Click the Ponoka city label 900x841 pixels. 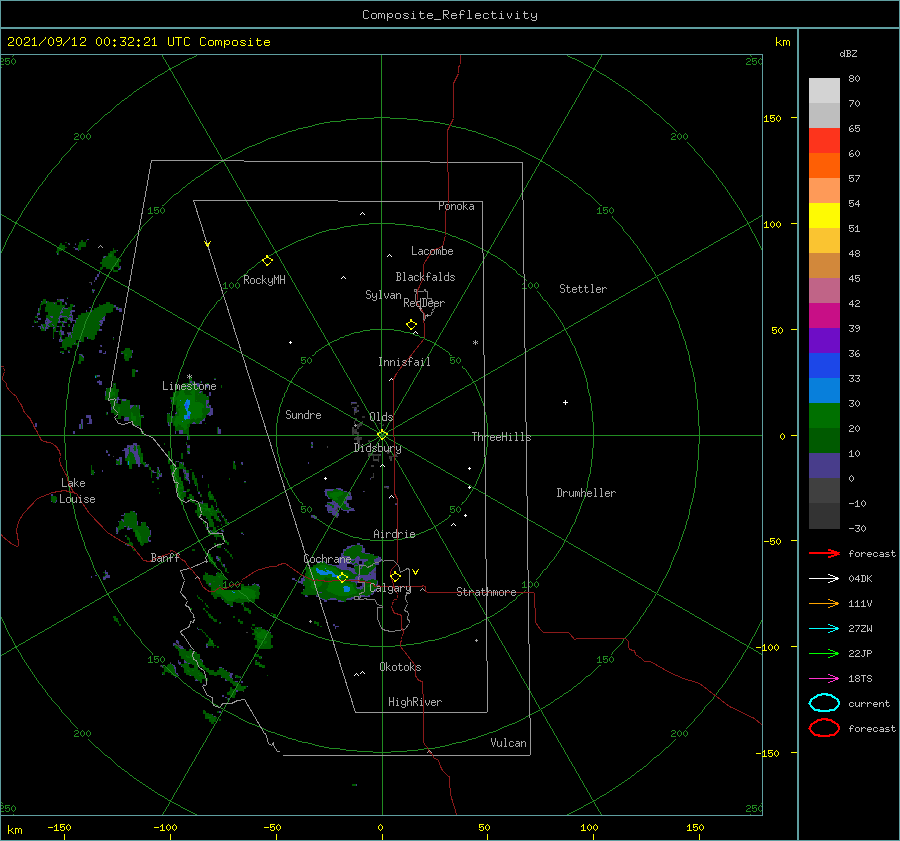456,206
